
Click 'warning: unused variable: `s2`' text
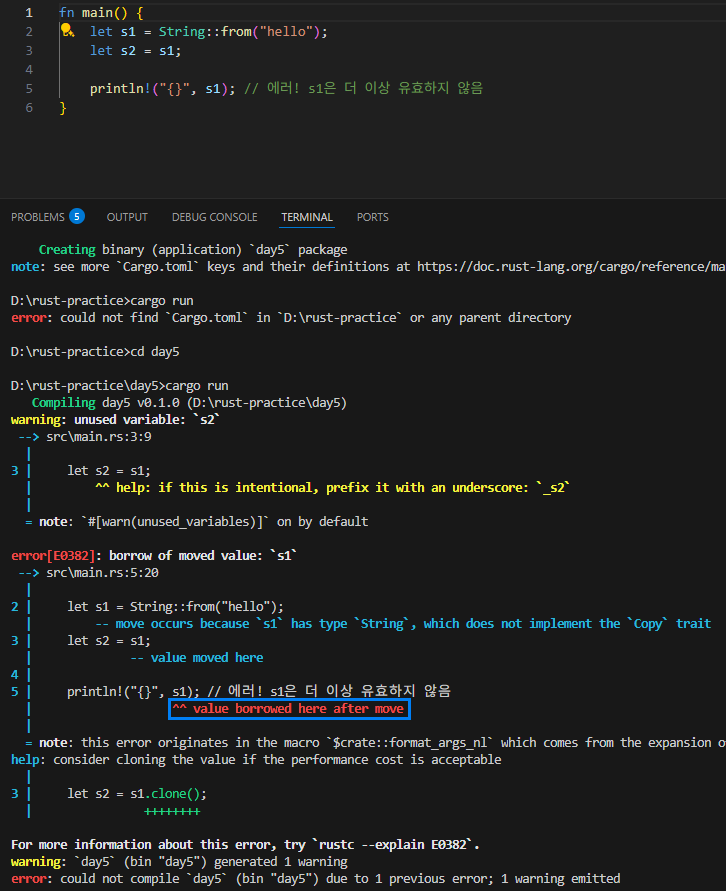(x=115, y=420)
